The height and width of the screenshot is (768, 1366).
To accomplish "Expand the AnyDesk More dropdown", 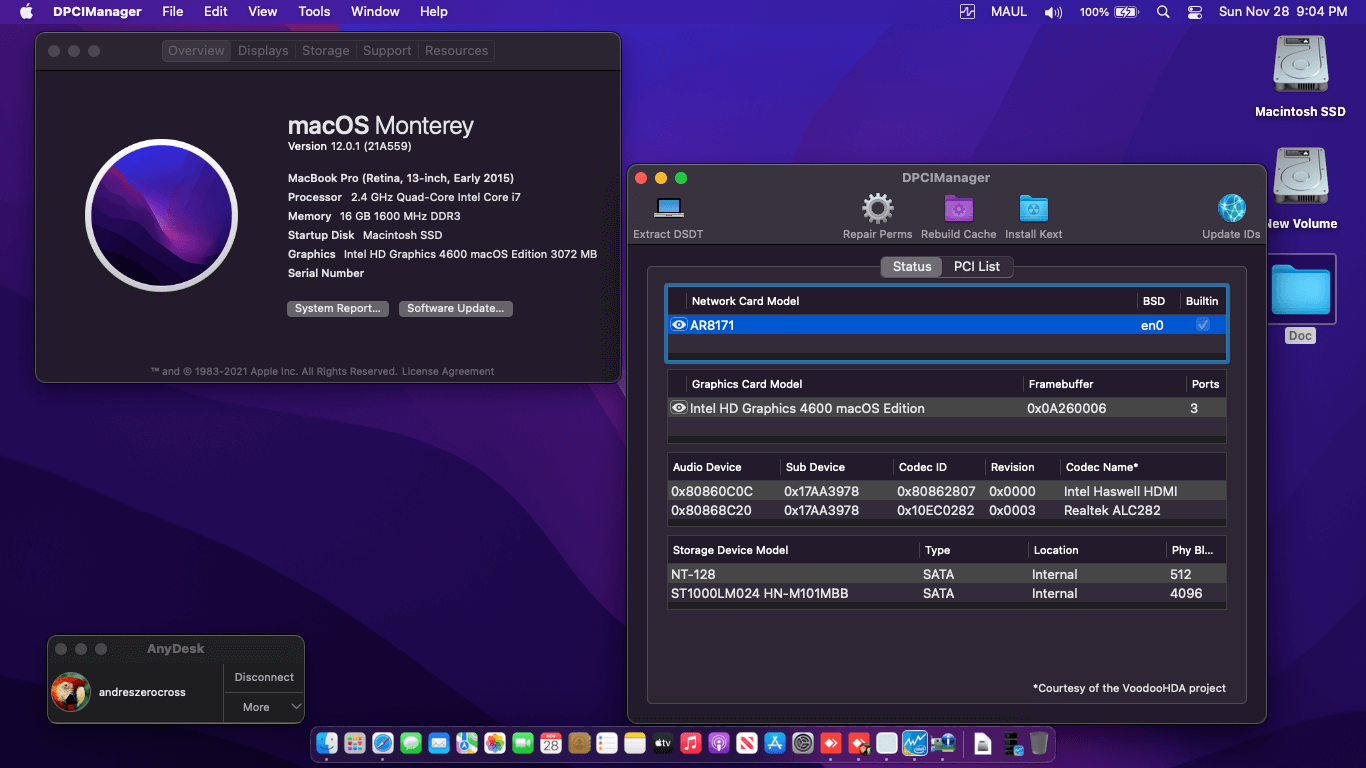I will (x=265, y=707).
